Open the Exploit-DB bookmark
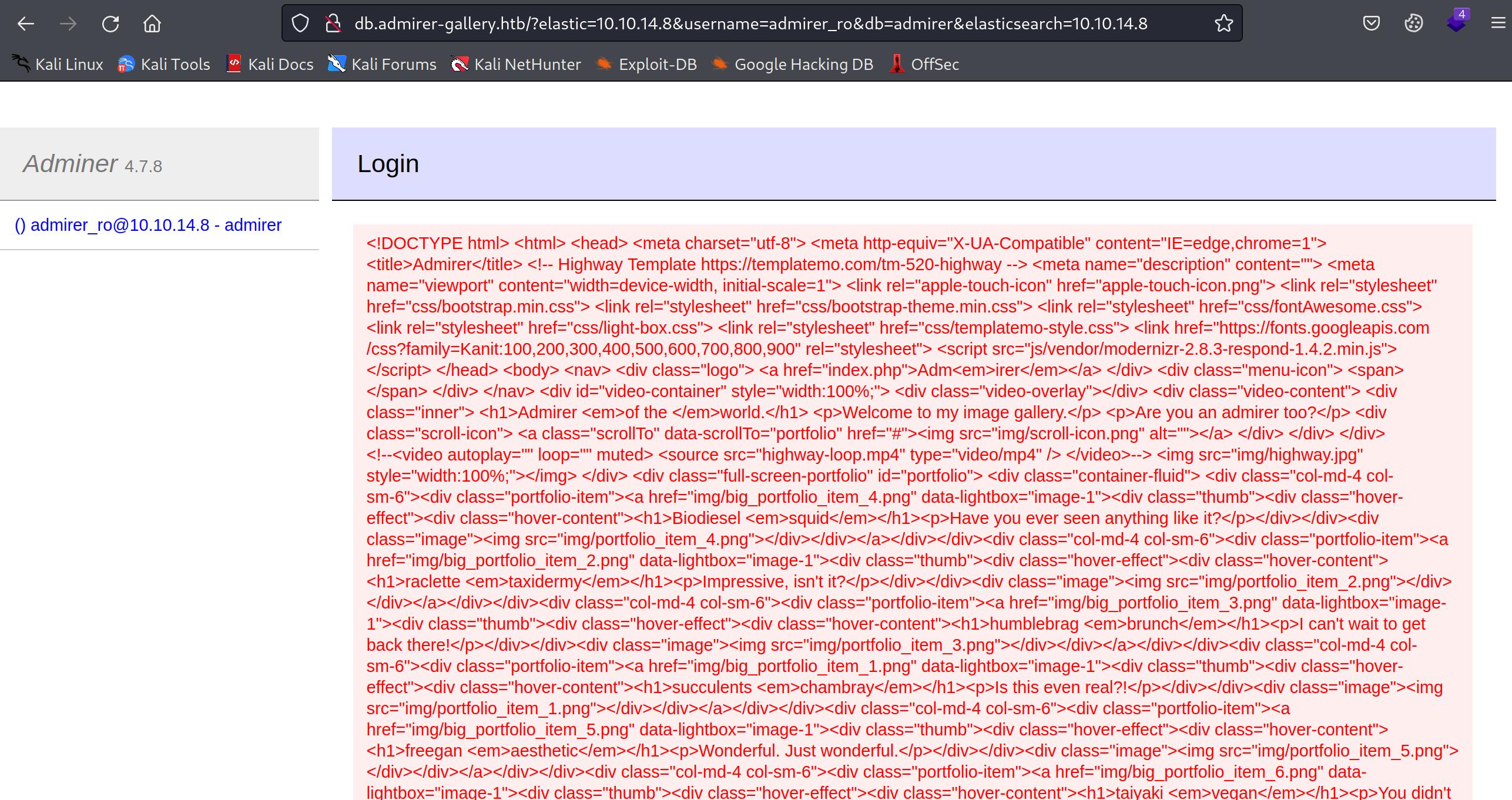 [646, 64]
